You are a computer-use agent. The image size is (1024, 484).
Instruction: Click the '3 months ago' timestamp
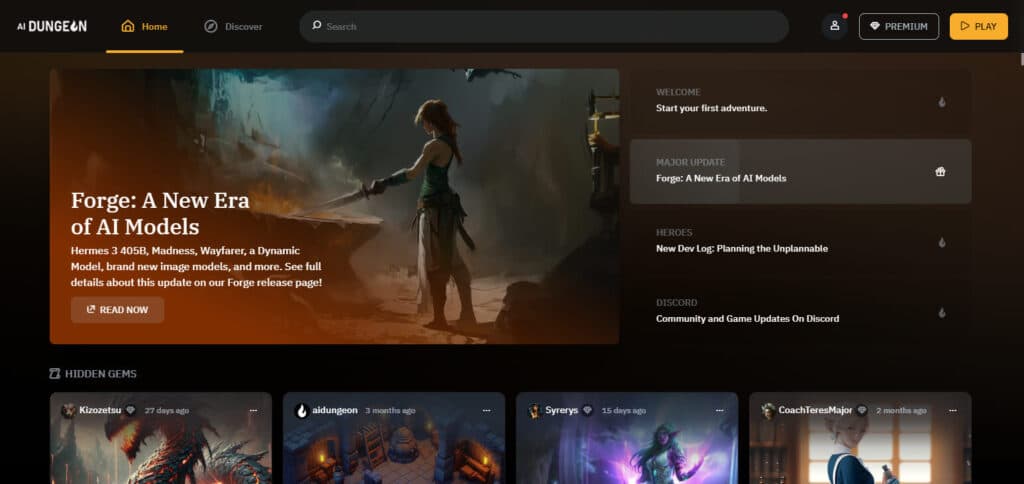[390, 410]
